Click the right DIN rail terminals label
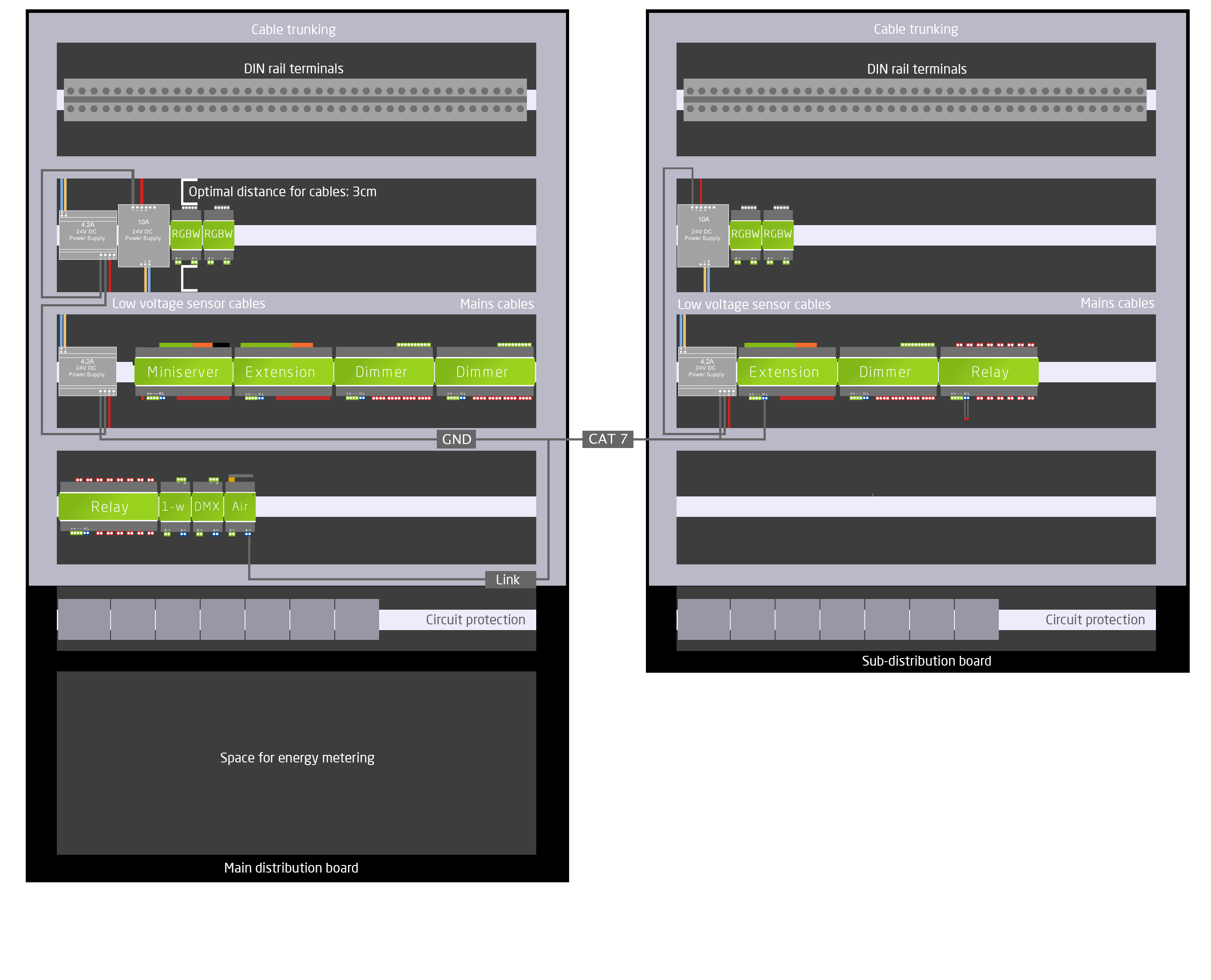 [x=916, y=69]
